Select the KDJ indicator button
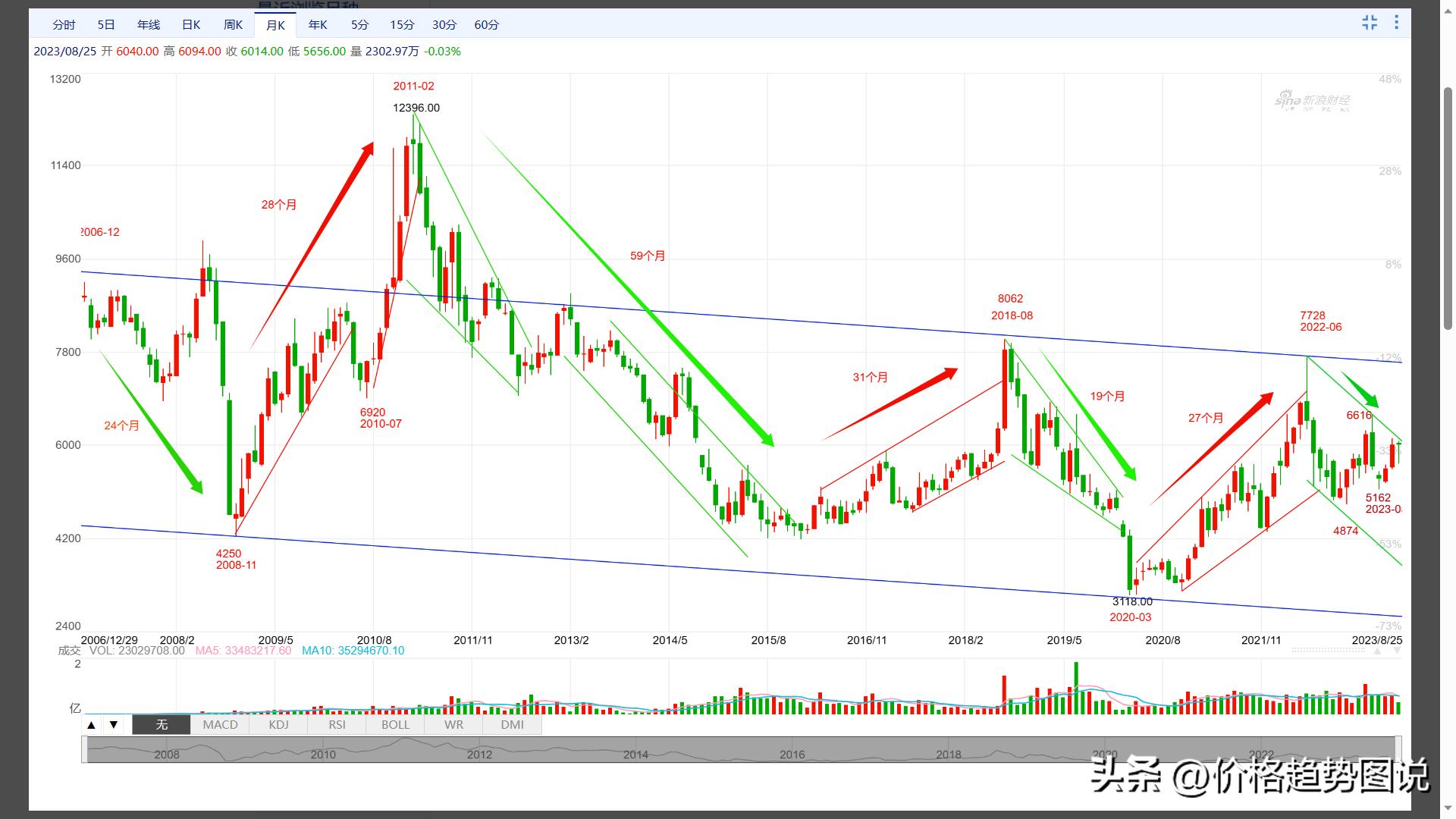Screen dimensions: 1456x819 coord(278,724)
